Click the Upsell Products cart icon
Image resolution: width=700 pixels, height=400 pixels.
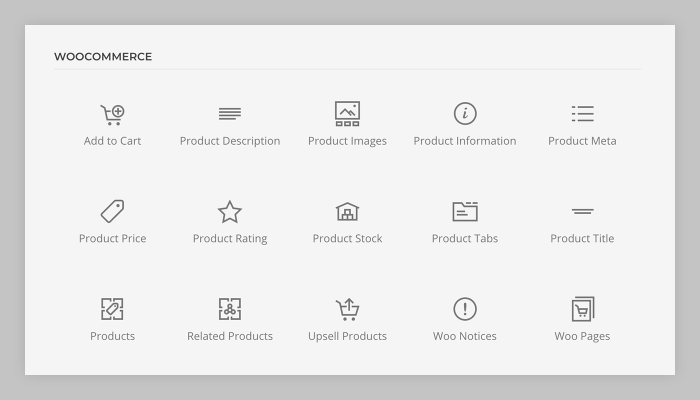[347, 309]
